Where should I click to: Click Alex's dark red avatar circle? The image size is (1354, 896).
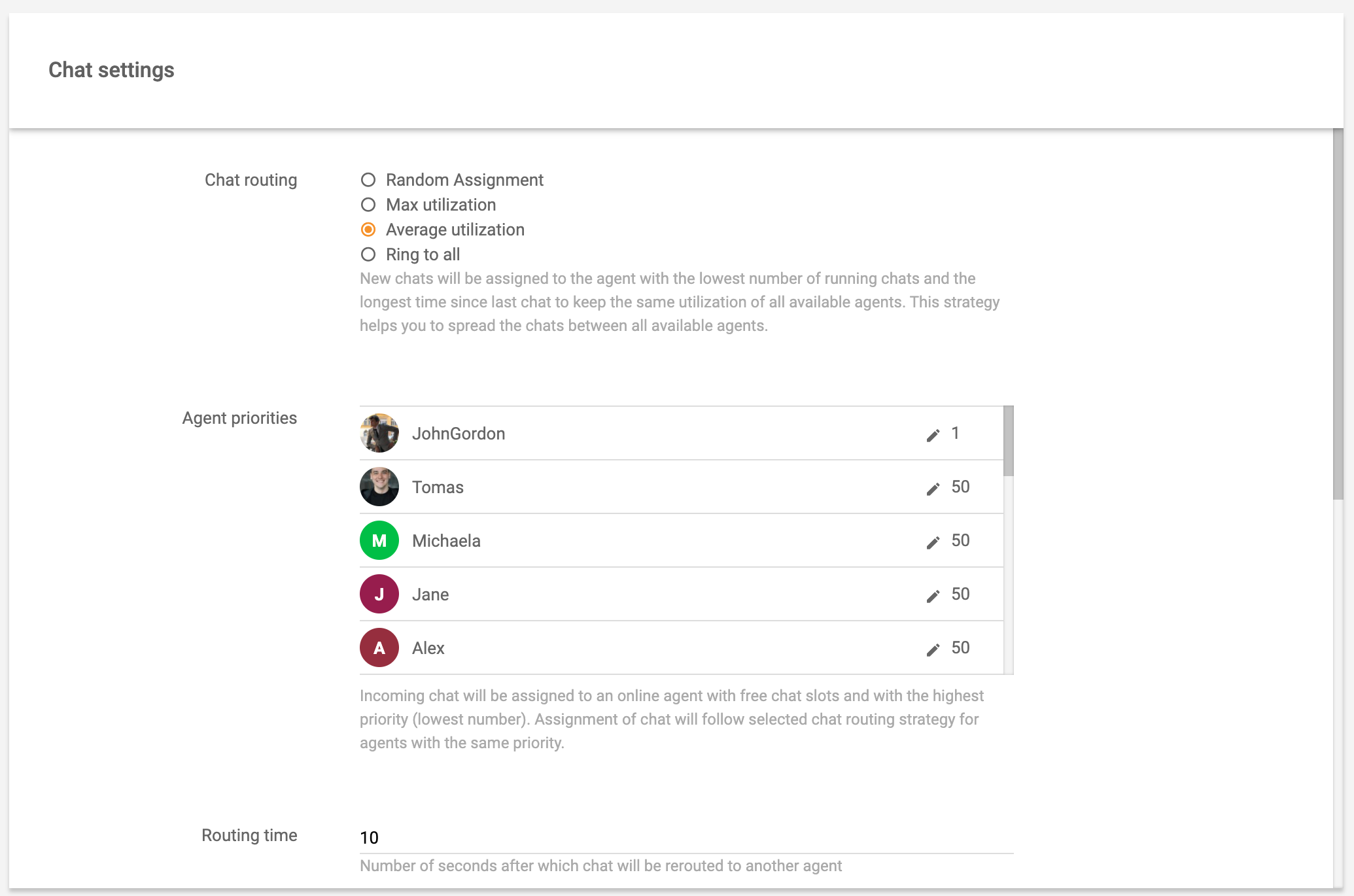pyautogui.click(x=379, y=647)
